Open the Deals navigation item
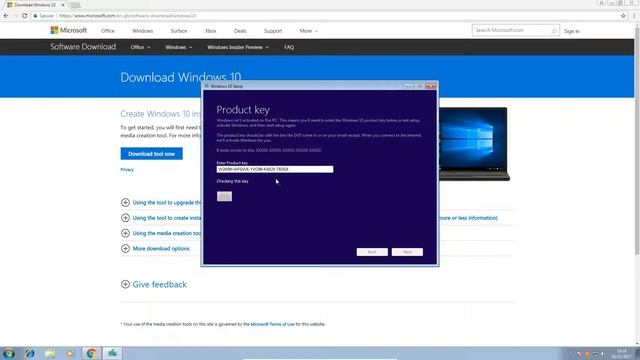This screenshot has height=360, width=640. point(240,31)
